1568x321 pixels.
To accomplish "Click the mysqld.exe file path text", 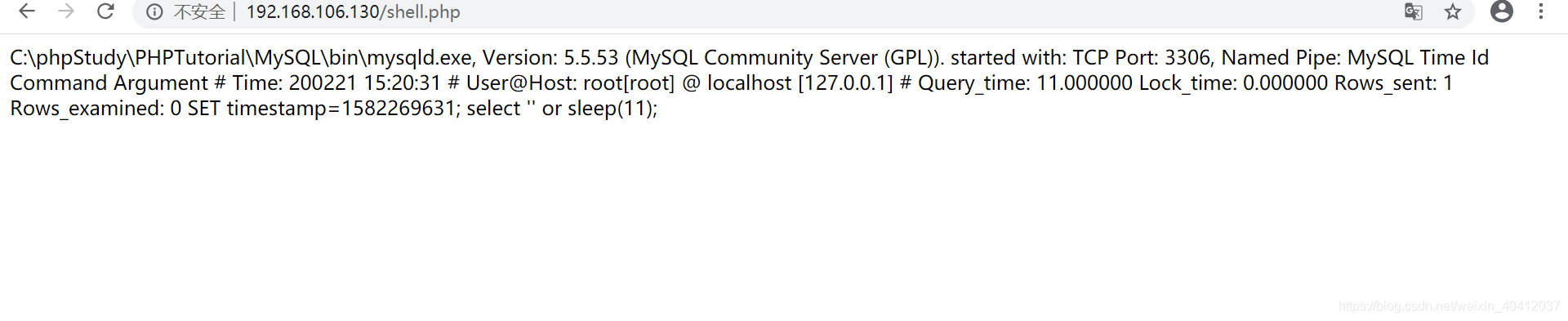I will click(x=241, y=58).
